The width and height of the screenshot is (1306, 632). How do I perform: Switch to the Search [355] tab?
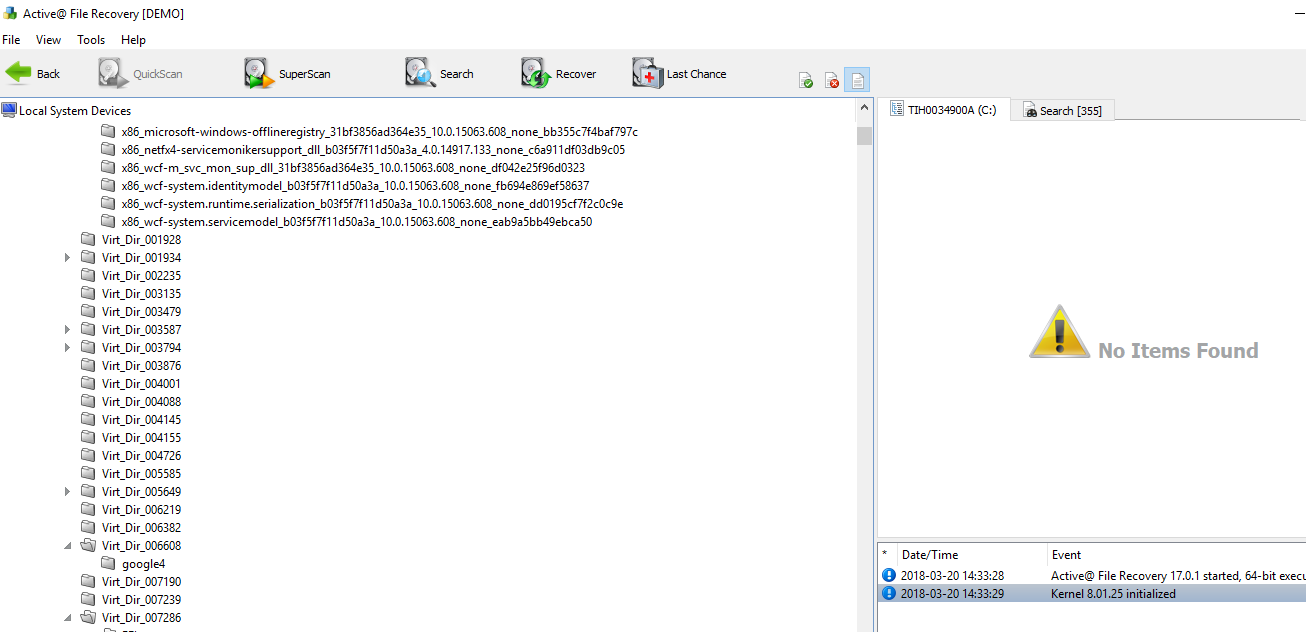pos(1062,111)
